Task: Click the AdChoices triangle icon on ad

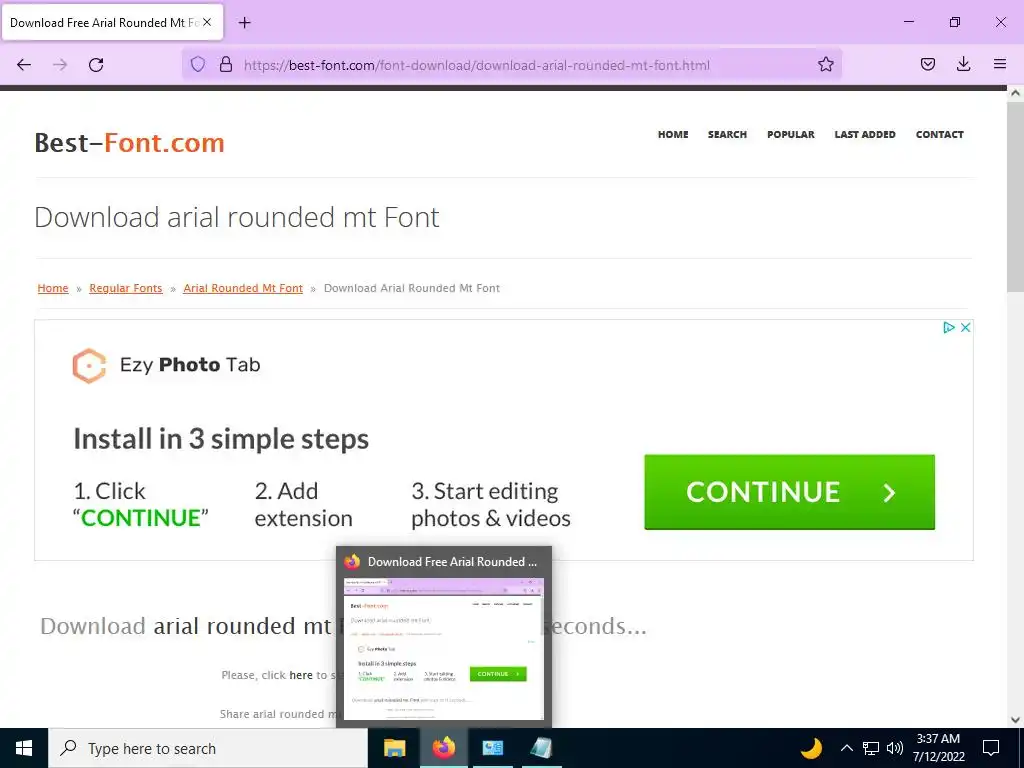Action: point(949,327)
